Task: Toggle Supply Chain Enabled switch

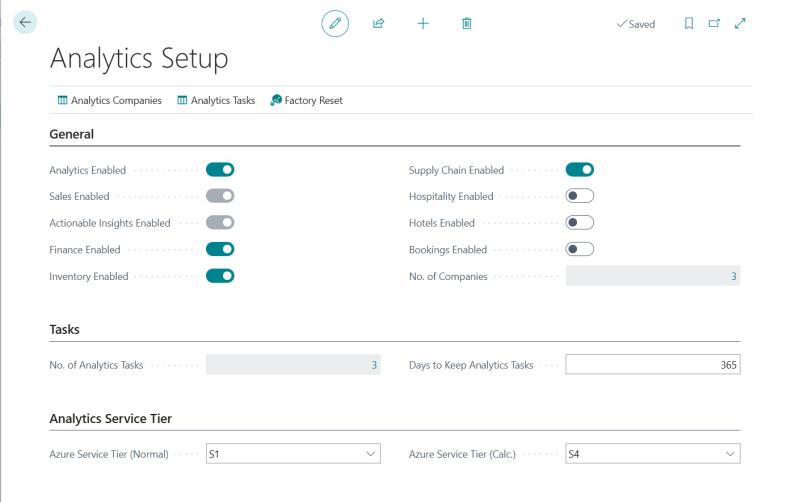Action: coord(580,170)
